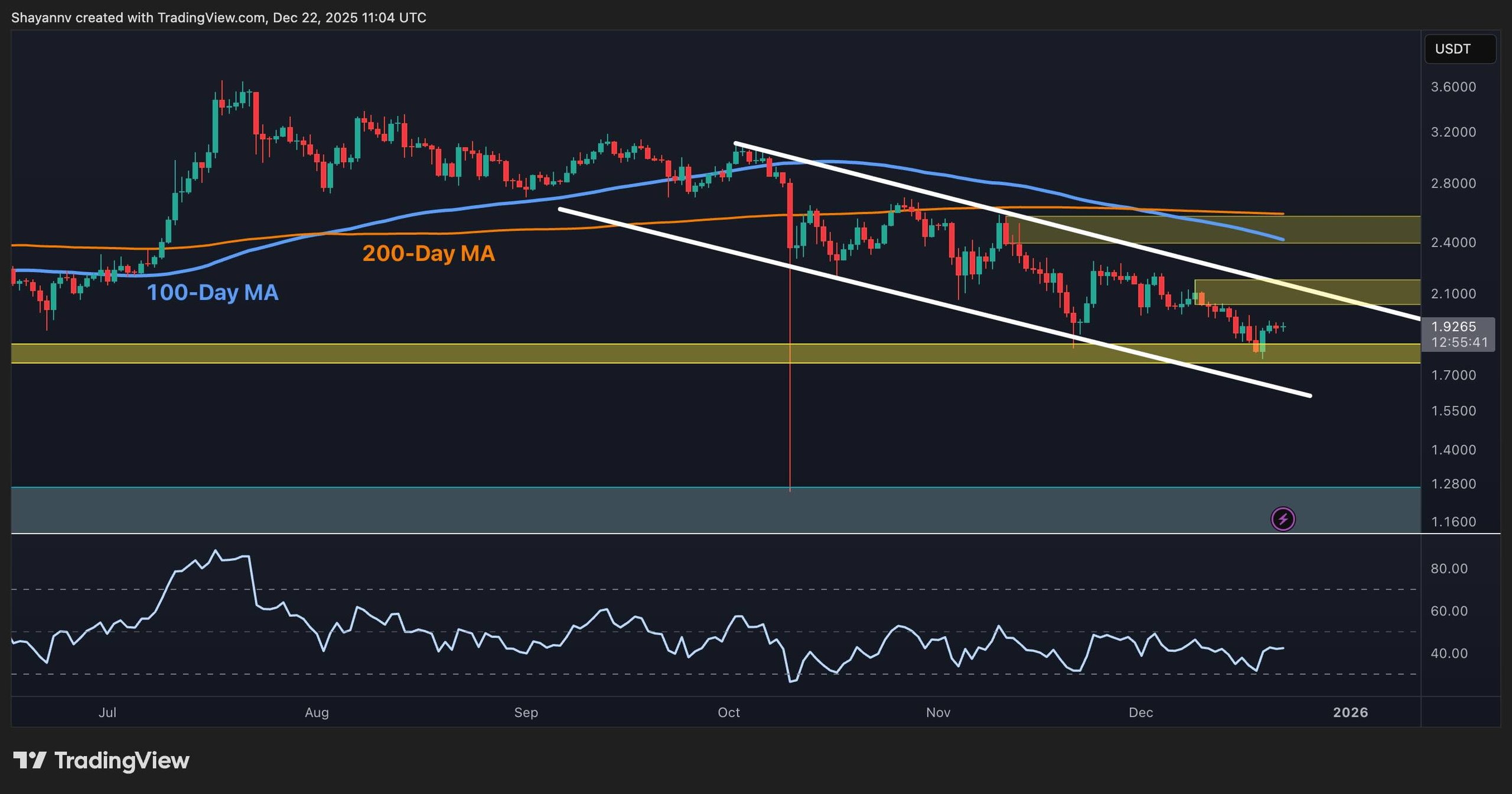Select the TradingView logo at bottom left

pyautogui.click(x=100, y=761)
